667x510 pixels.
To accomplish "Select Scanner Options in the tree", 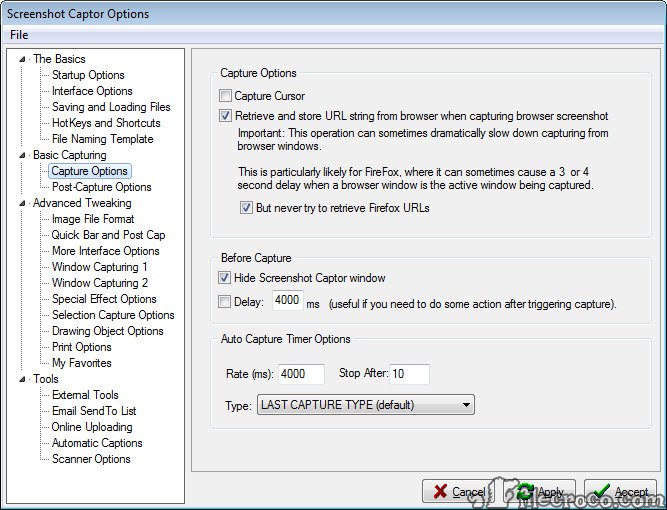I will (x=91, y=459).
